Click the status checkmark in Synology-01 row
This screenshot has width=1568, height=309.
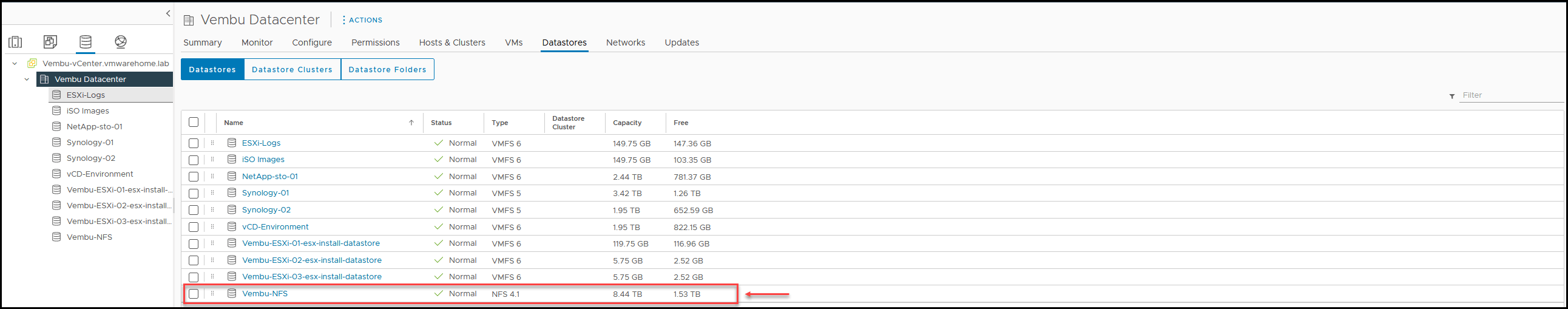coord(438,192)
